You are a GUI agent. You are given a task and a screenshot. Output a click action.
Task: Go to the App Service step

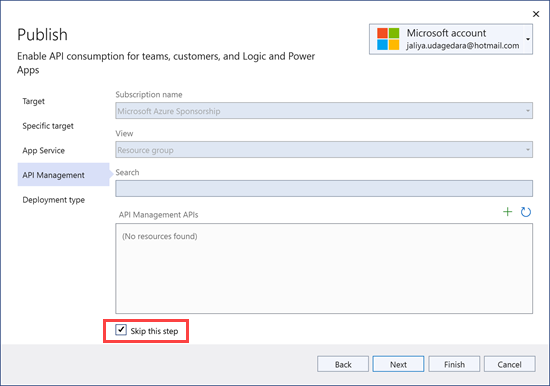(43, 151)
